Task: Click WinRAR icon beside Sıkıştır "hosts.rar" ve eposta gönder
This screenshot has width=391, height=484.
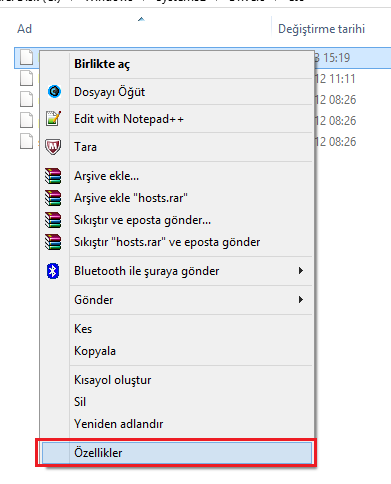Action: [x=53, y=242]
